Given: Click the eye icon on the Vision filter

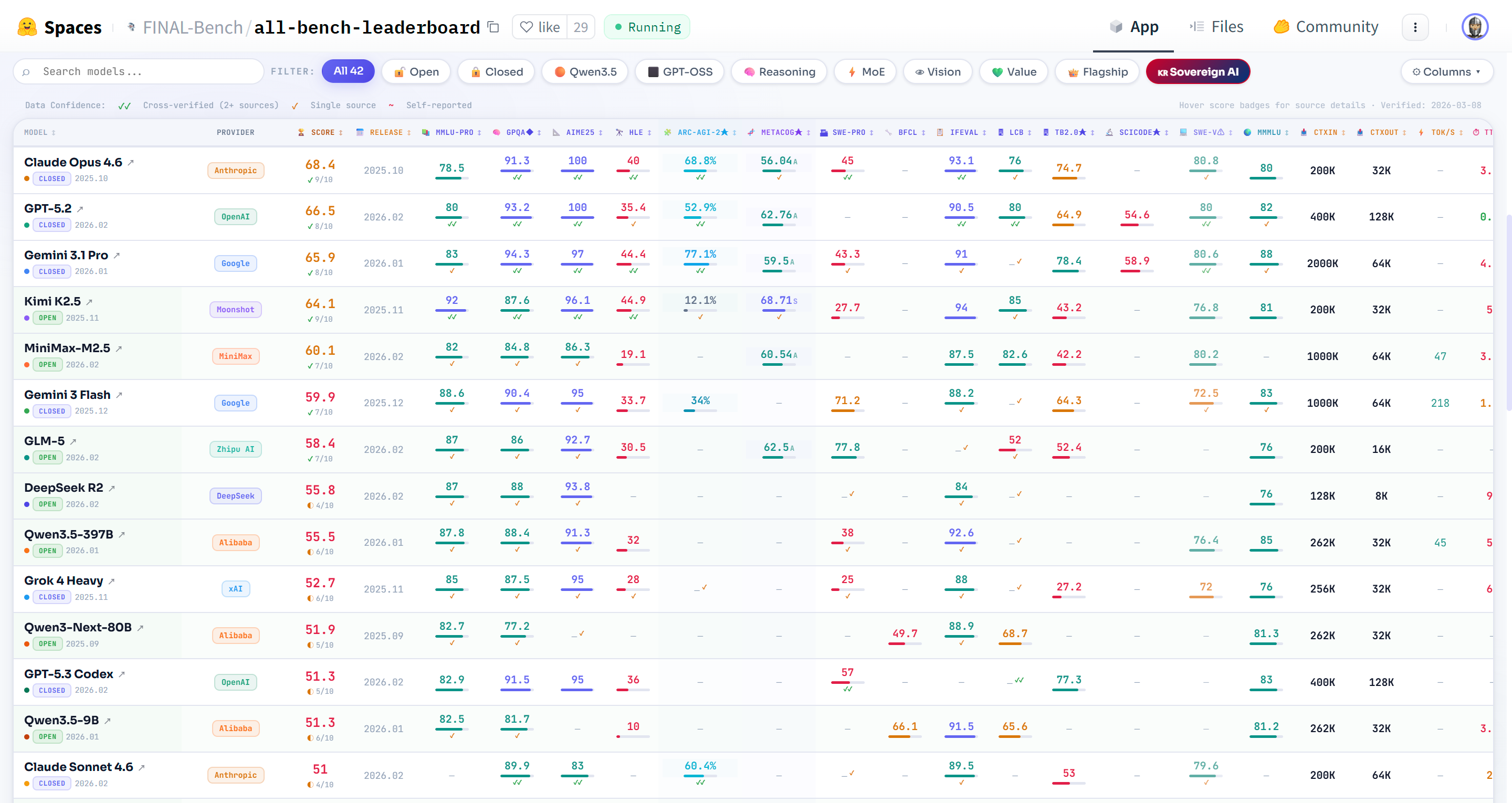Looking at the screenshot, I should [x=919, y=71].
